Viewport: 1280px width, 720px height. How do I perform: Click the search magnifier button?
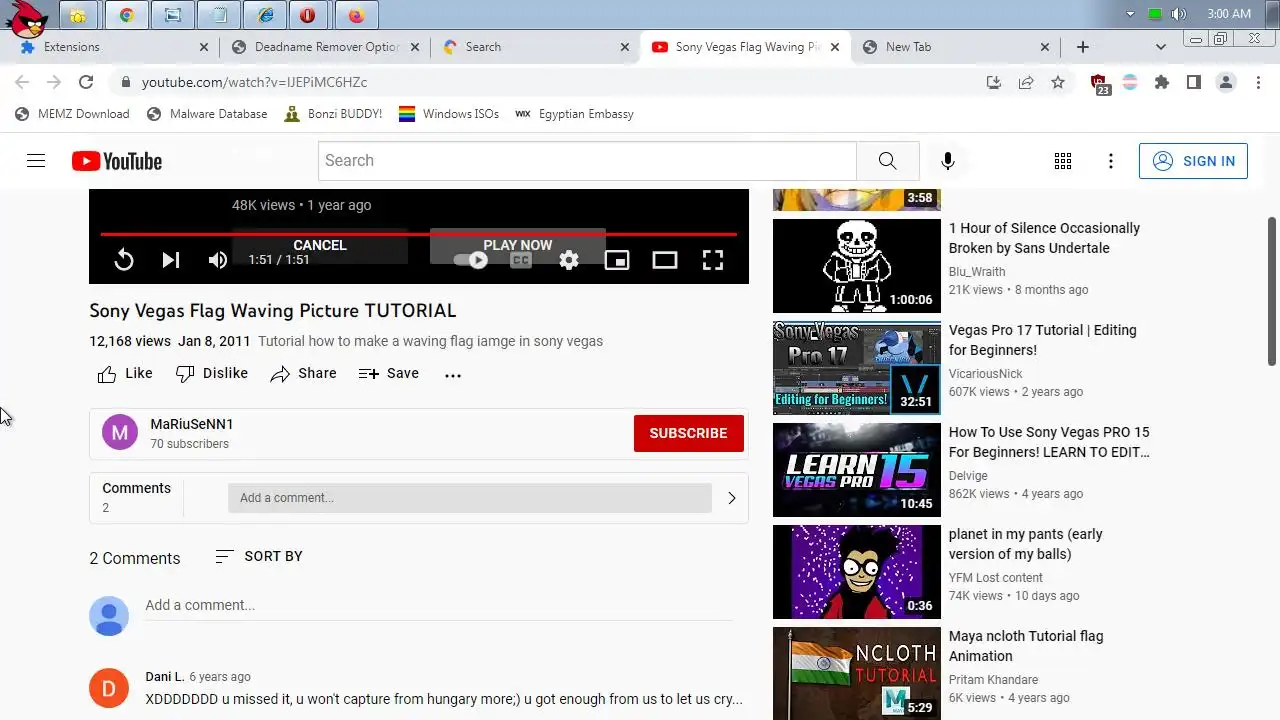887,161
